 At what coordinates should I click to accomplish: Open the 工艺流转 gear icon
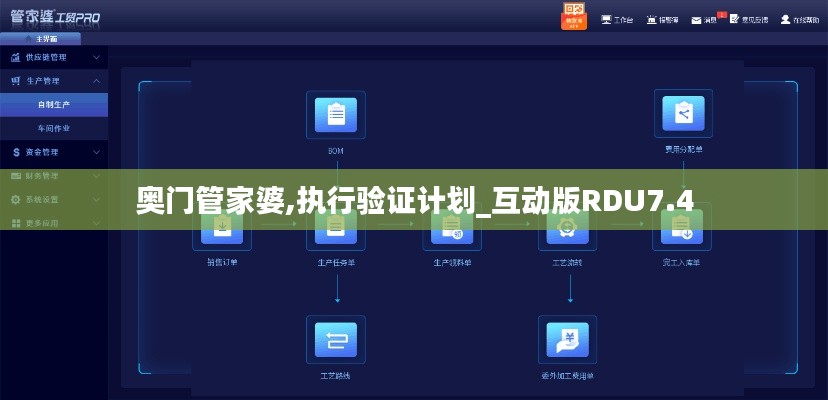pos(568,227)
